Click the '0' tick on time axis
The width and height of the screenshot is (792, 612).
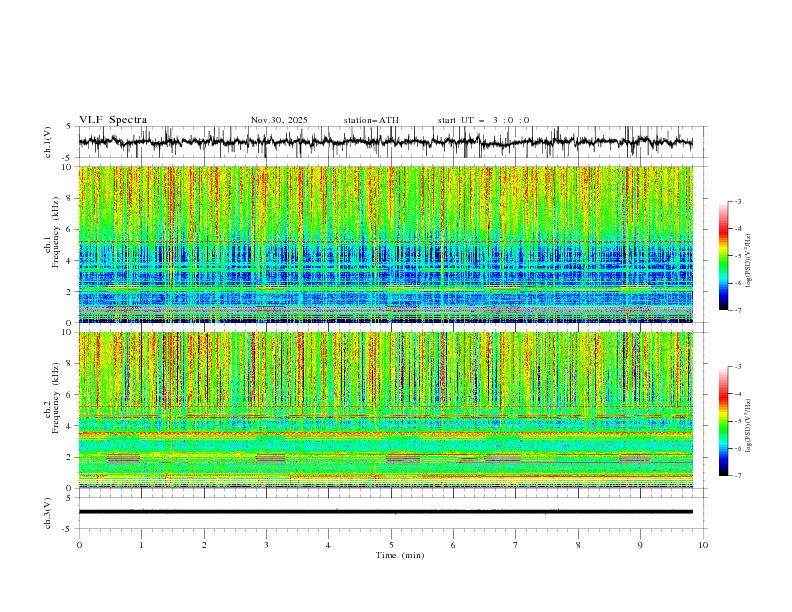coord(79,545)
